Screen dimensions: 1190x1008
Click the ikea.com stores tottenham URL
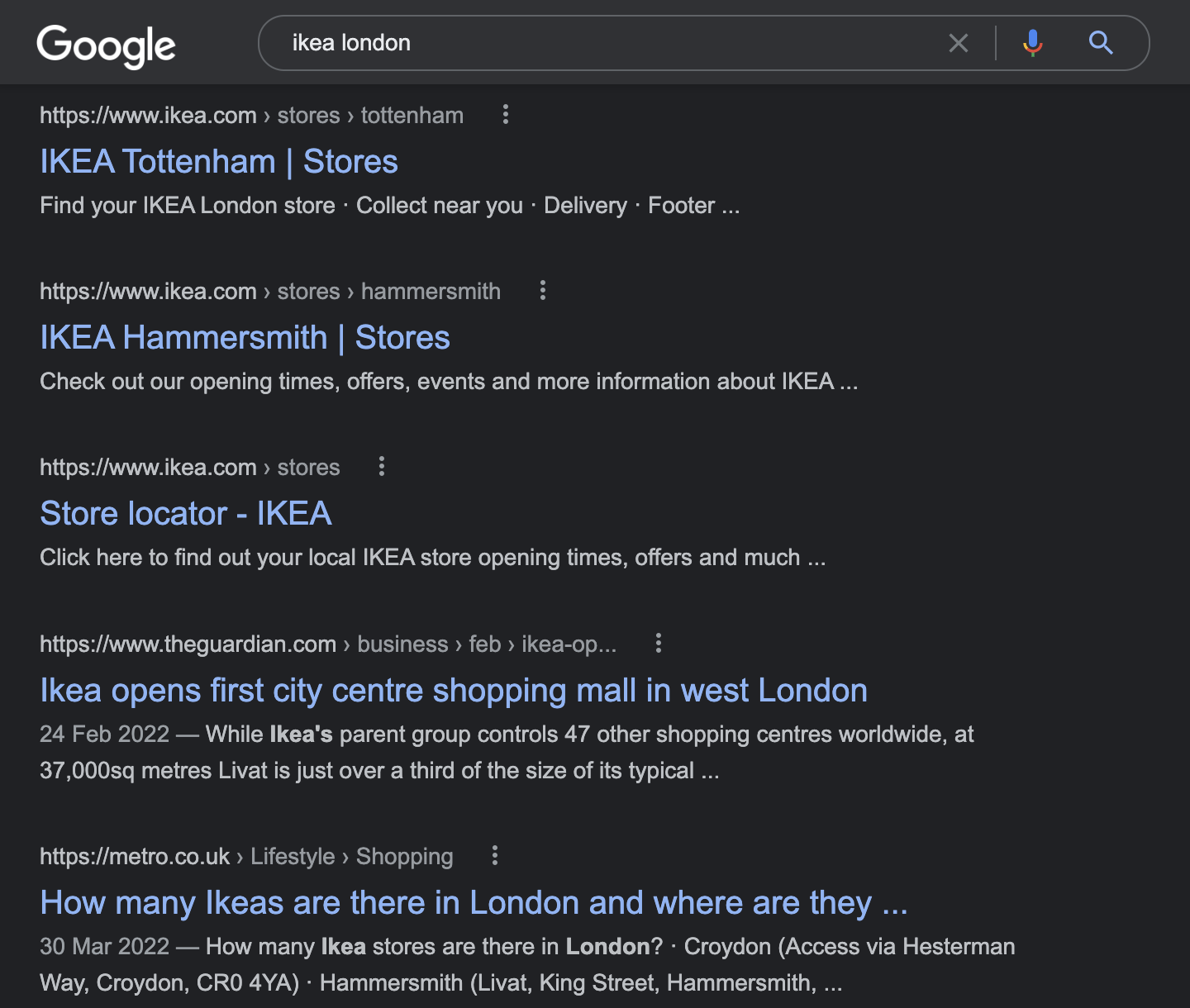coord(251,116)
